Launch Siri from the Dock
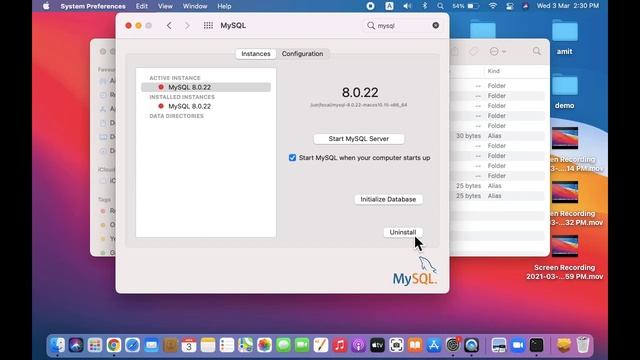This screenshot has width=640, height=360. click(x=76, y=345)
